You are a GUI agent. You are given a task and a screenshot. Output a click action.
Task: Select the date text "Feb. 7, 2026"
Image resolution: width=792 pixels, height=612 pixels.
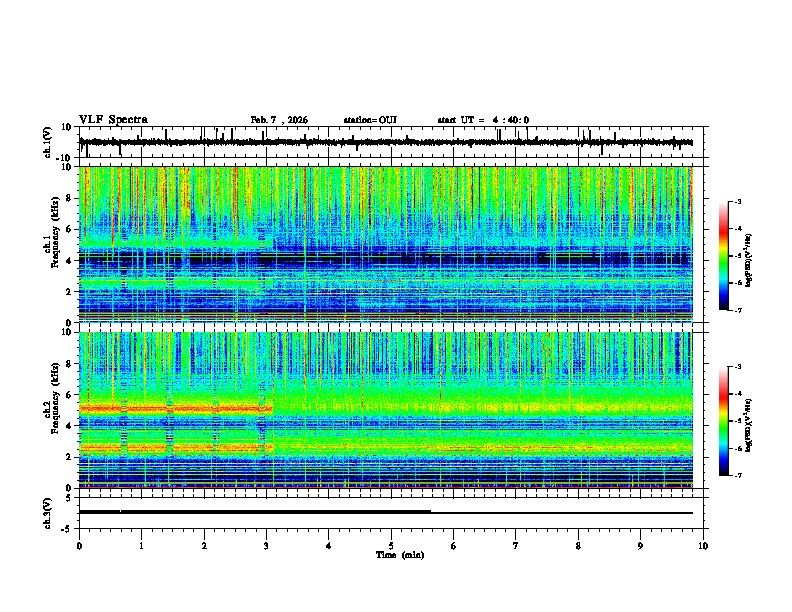[x=279, y=120]
